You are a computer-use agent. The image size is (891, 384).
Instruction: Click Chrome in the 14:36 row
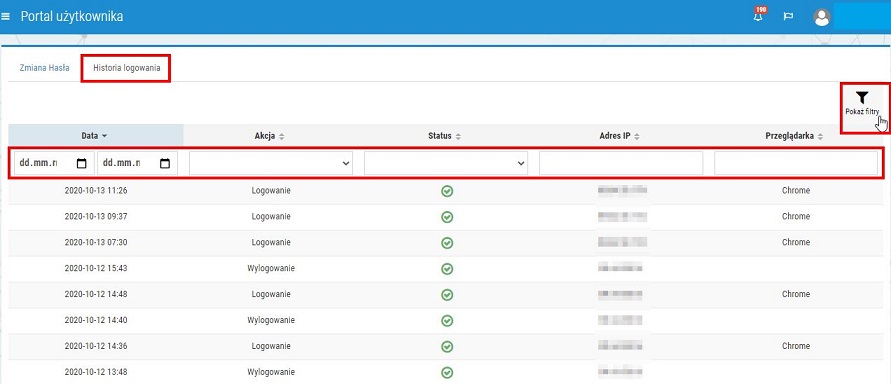796,346
